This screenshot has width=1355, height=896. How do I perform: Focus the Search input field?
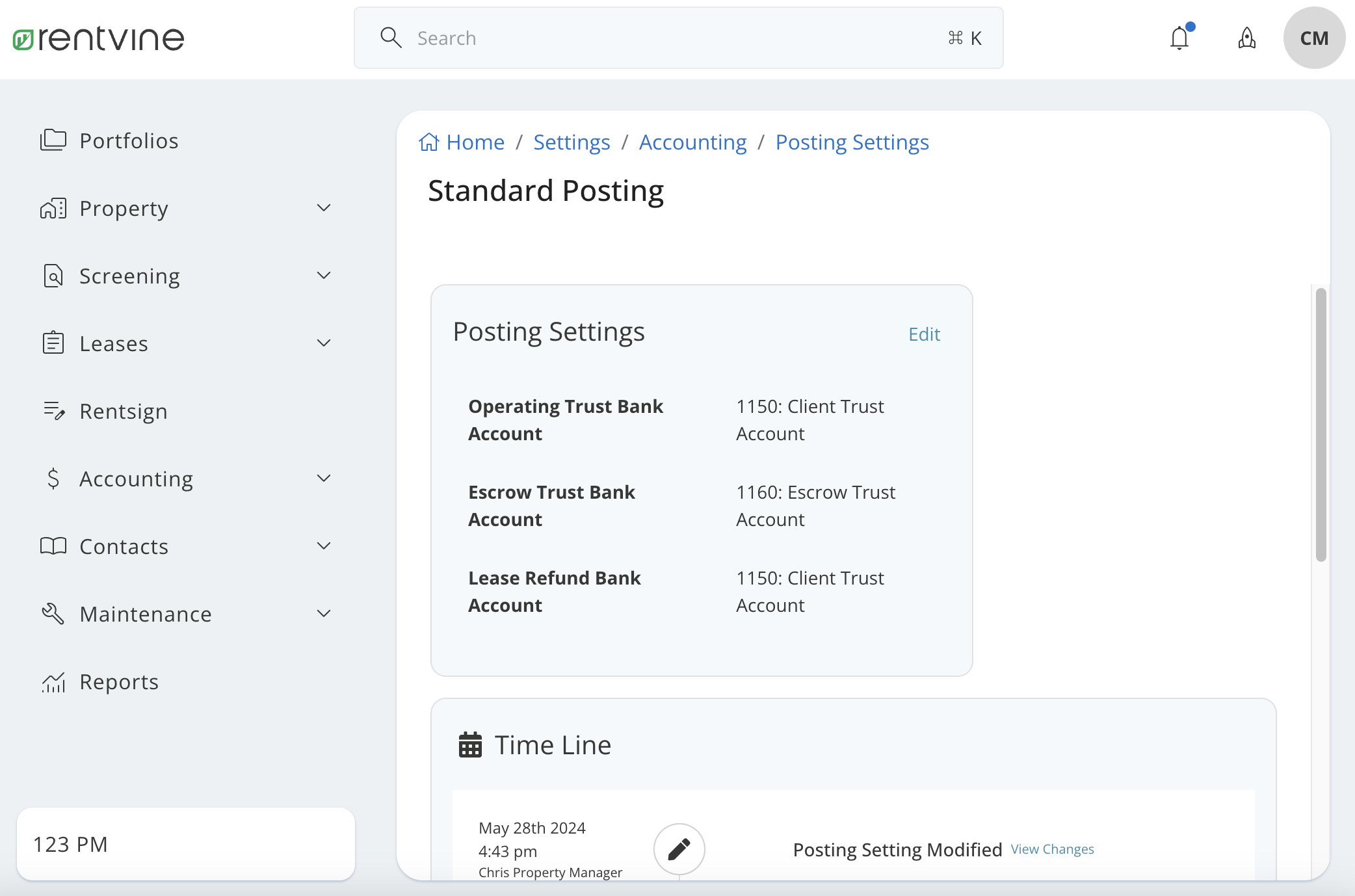676,38
